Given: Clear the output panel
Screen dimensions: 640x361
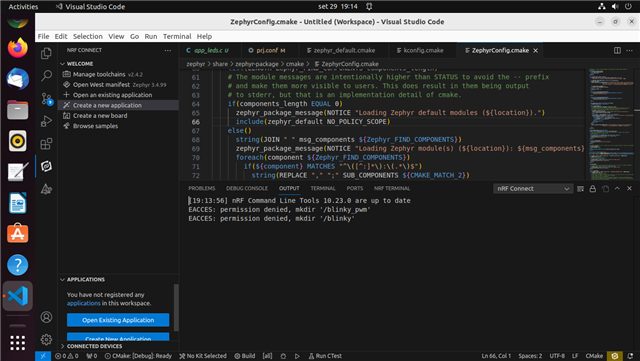Looking at the screenshot, I should tap(580, 188).
